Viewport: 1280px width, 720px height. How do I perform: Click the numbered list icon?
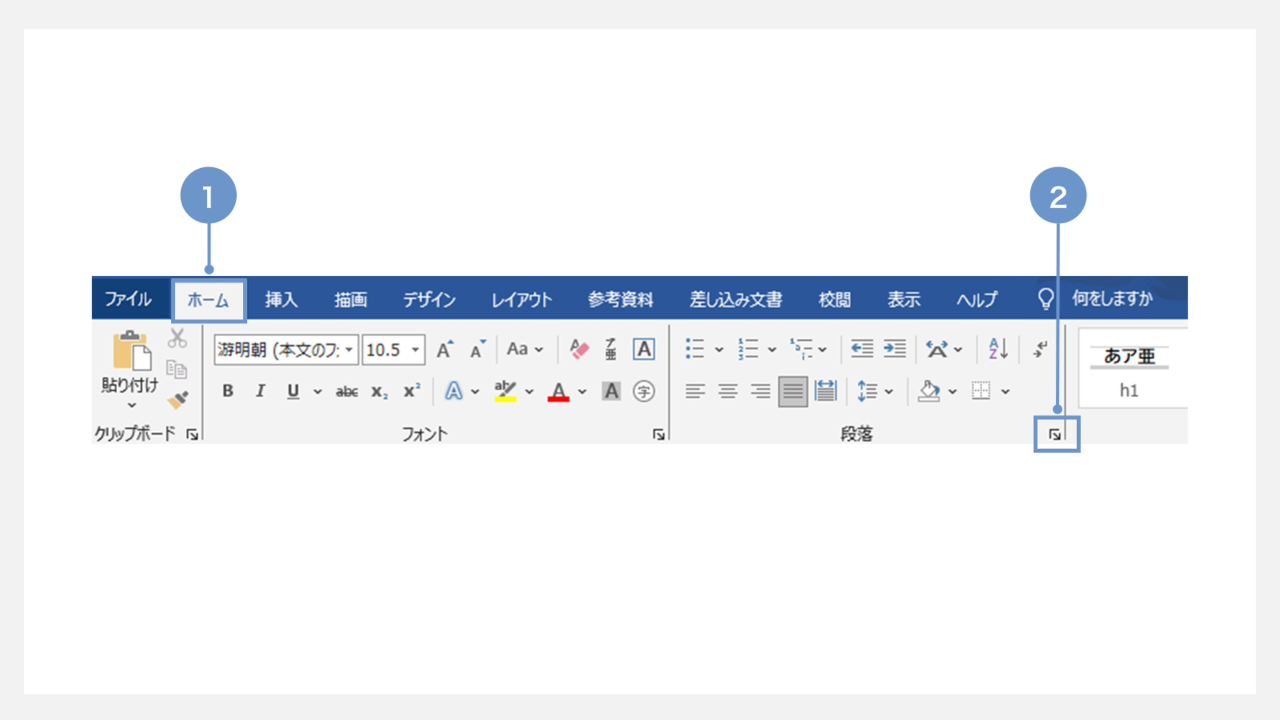click(x=748, y=349)
